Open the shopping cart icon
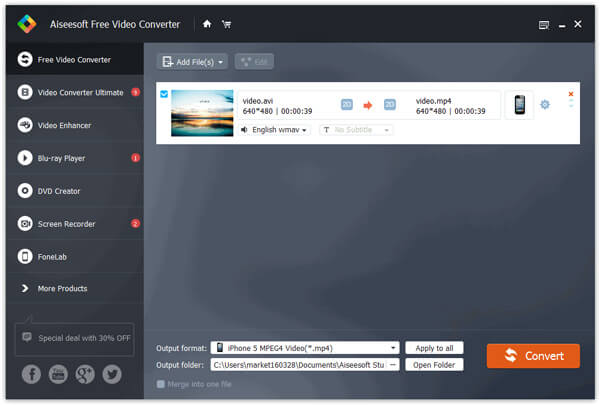The width and height of the screenshot is (600, 405). point(225,23)
